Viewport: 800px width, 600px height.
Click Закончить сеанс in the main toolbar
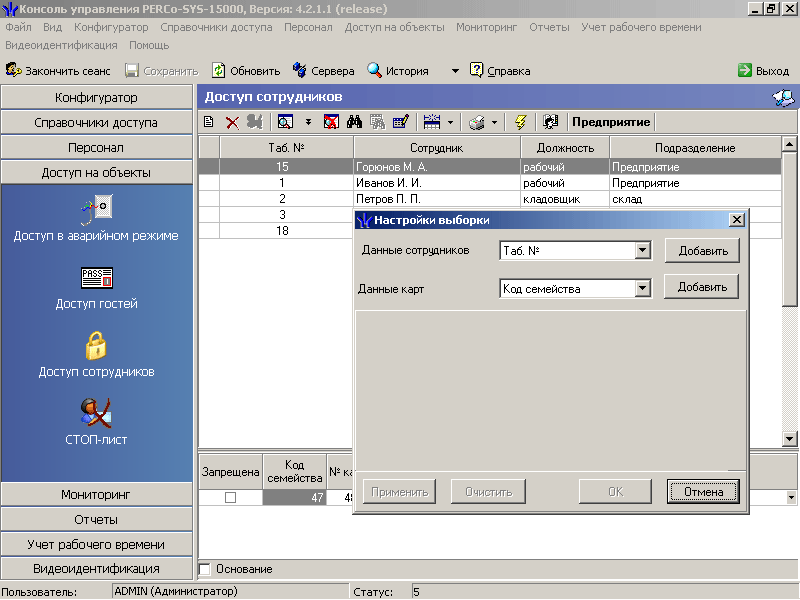[x=58, y=70]
